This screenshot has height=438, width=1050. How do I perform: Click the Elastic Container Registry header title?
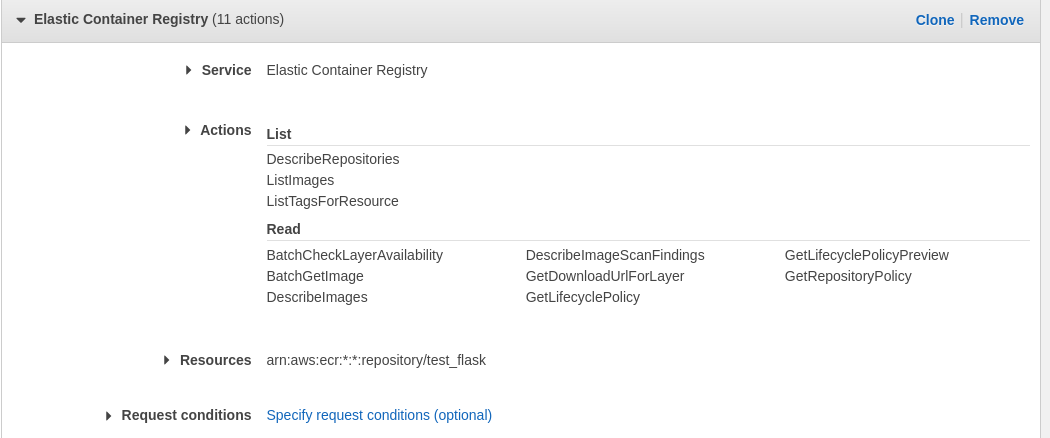click(121, 19)
